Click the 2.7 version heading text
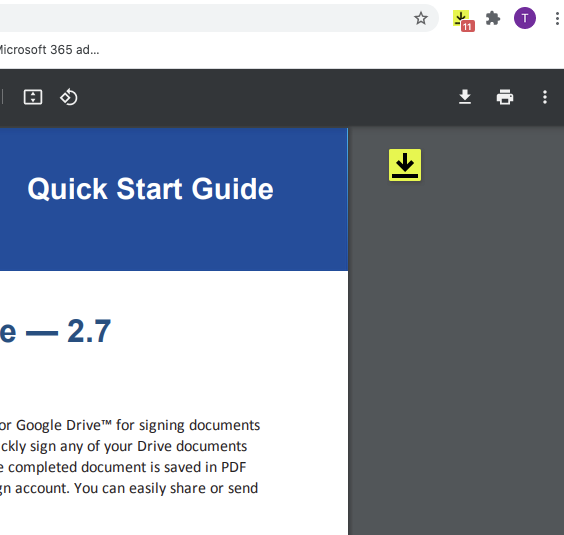The width and height of the screenshot is (564, 535). click(x=89, y=331)
